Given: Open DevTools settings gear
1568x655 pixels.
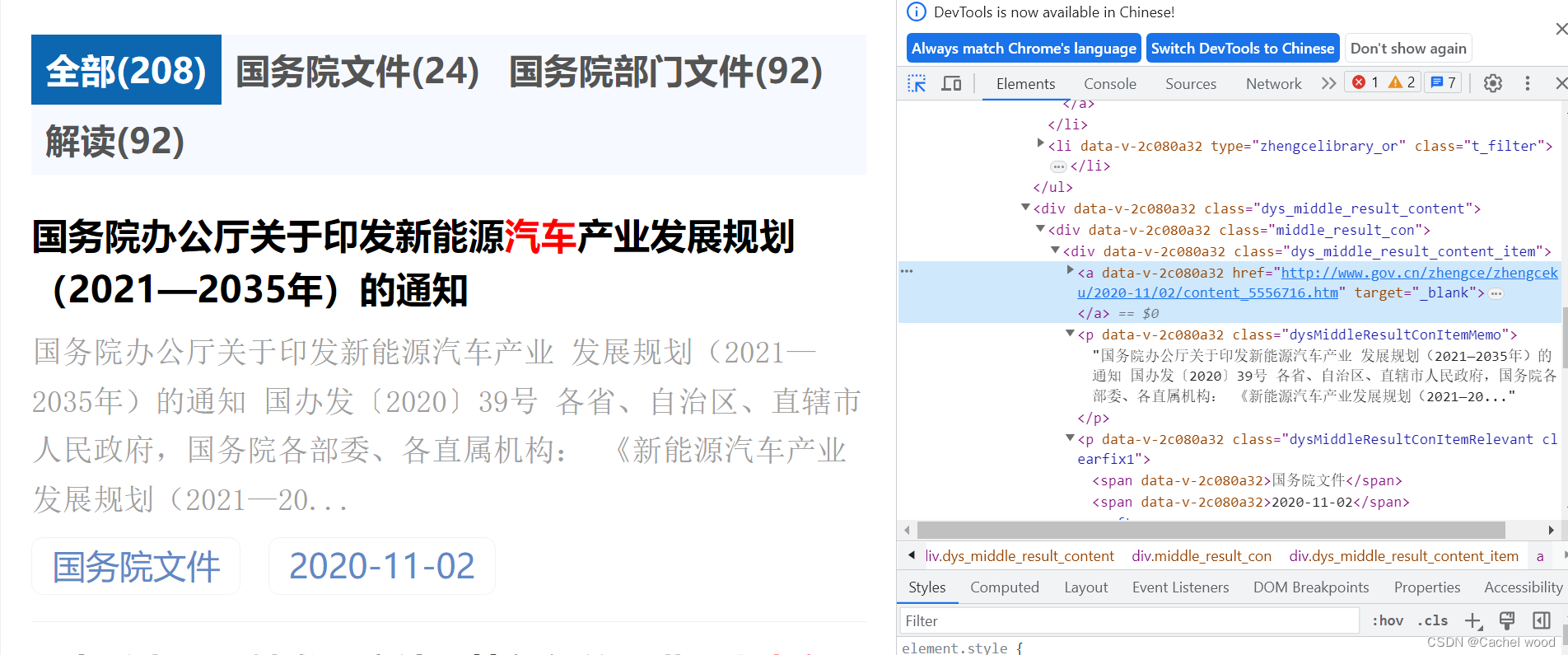Looking at the screenshot, I should 1493,83.
